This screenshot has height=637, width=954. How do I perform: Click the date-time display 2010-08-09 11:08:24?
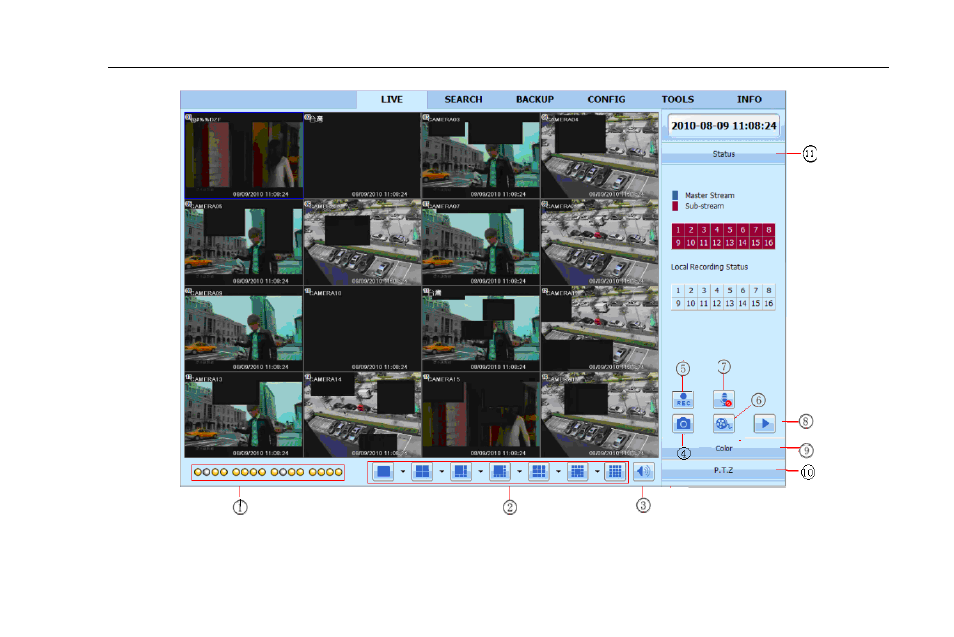[723, 126]
